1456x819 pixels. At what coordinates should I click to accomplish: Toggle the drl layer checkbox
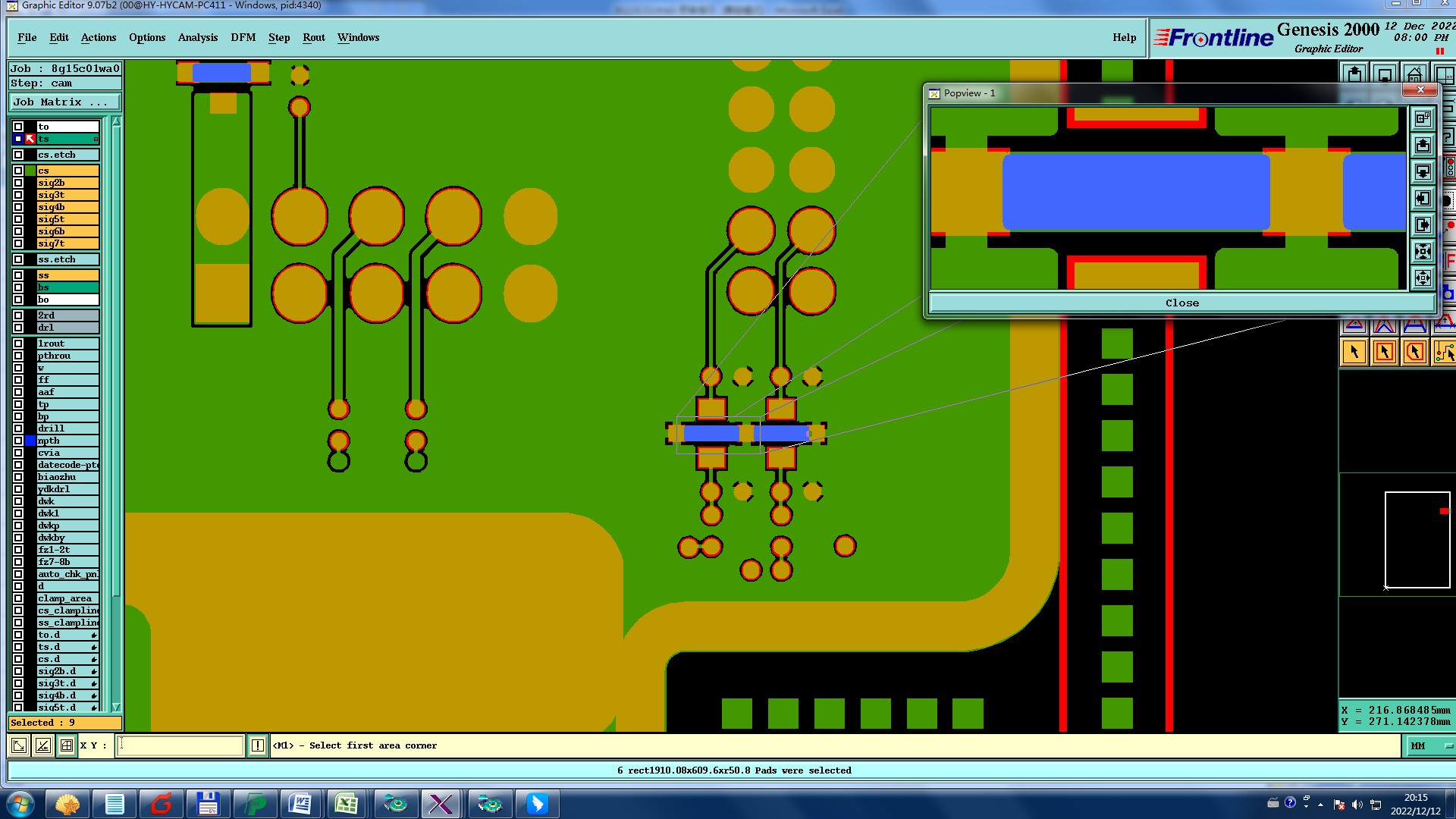coord(18,328)
